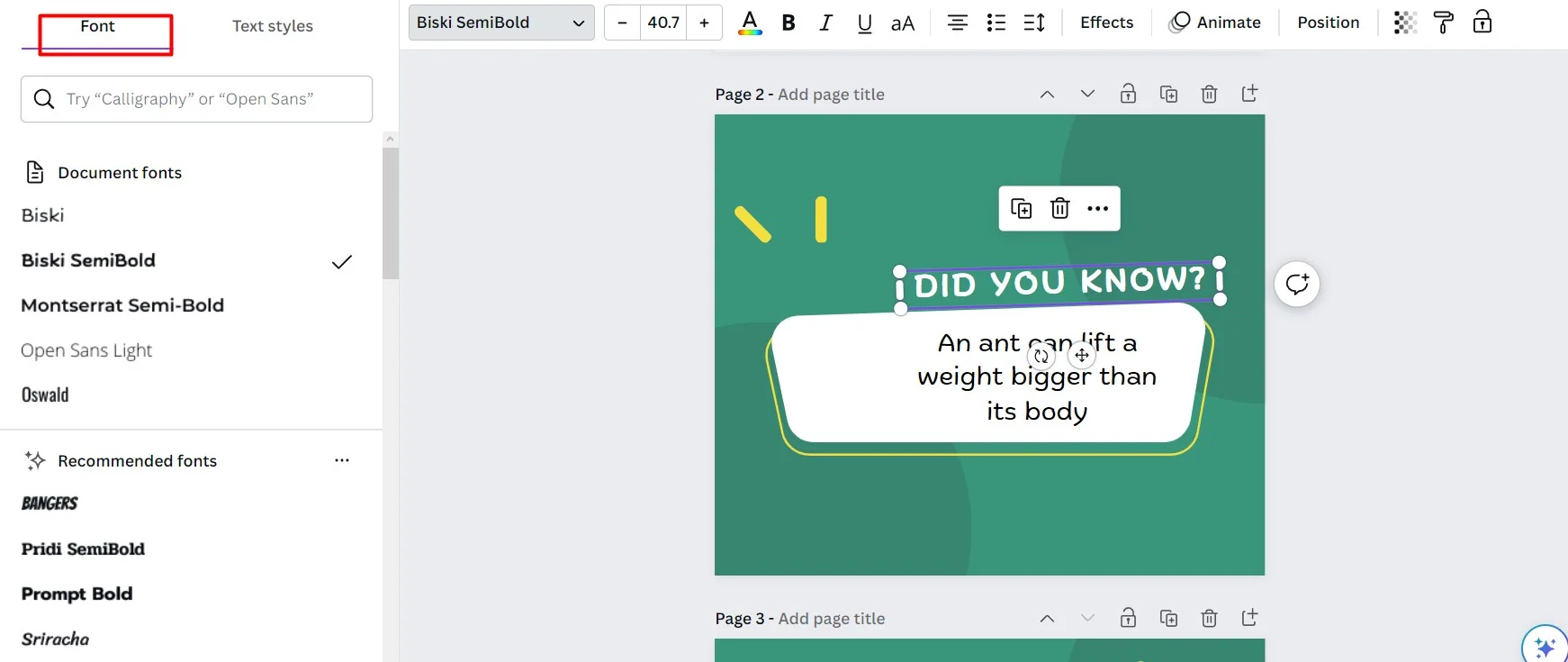Toggle italic text style

(825, 23)
